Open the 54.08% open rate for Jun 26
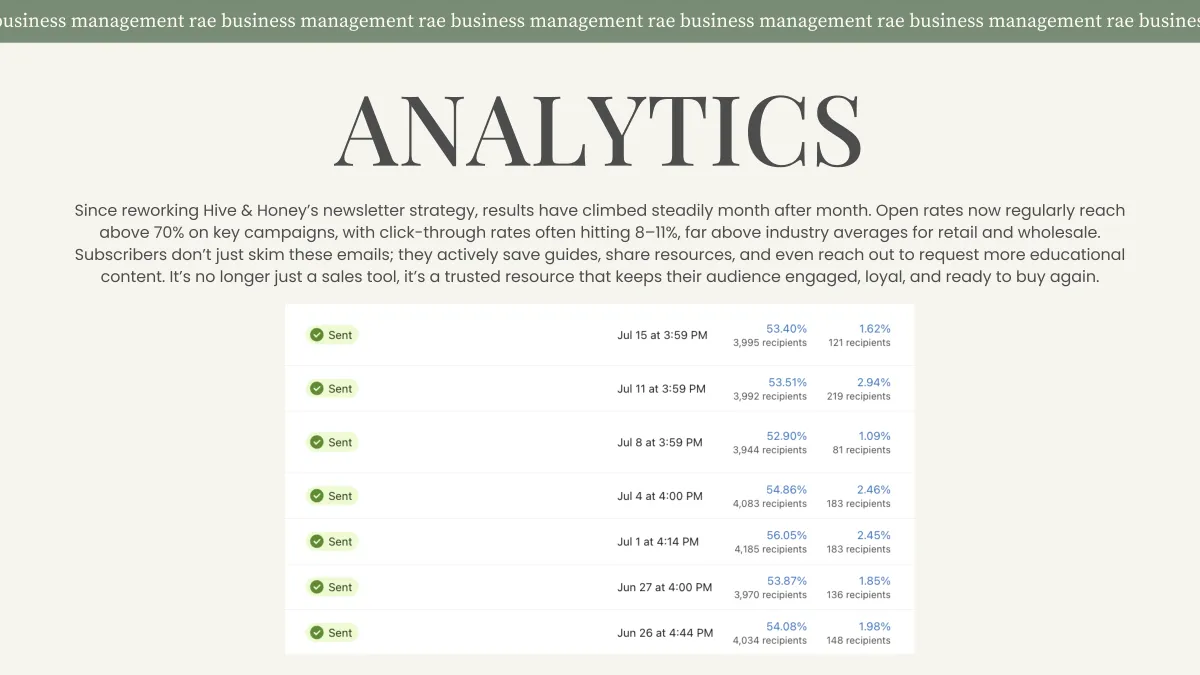Screen dimensions: 1200x675 [786, 626]
